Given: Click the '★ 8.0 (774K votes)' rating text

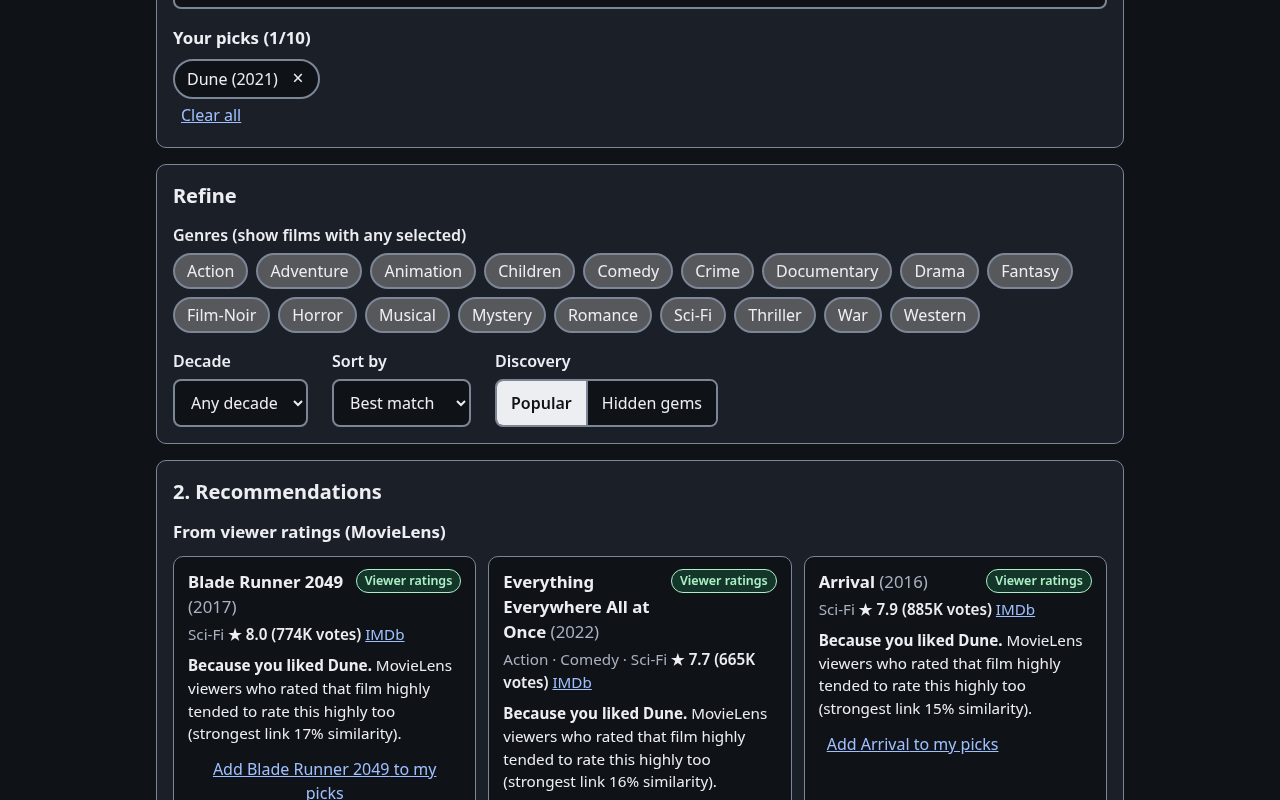Looking at the screenshot, I should tap(295, 634).
